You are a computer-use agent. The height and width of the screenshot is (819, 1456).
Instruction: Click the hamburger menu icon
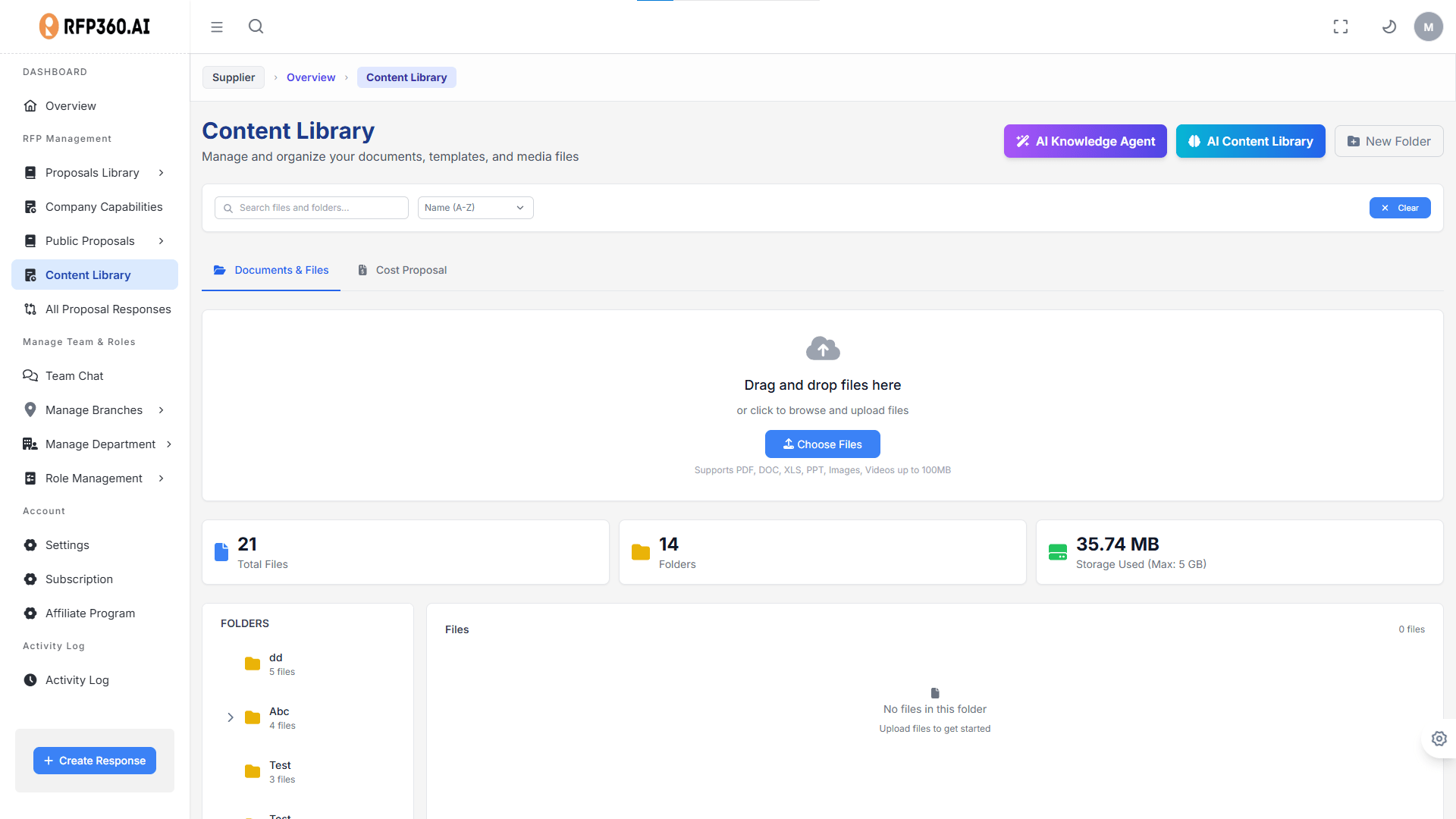click(217, 27)
